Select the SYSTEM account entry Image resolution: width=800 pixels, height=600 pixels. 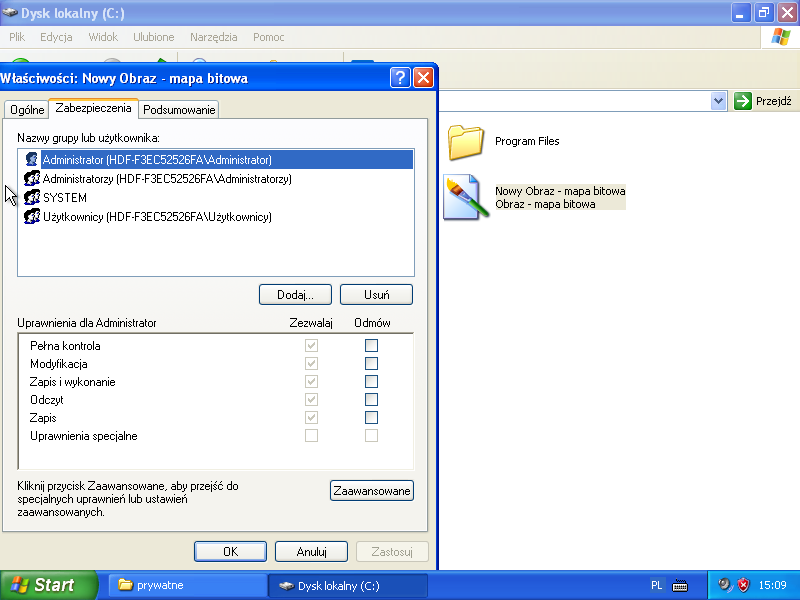64,198
